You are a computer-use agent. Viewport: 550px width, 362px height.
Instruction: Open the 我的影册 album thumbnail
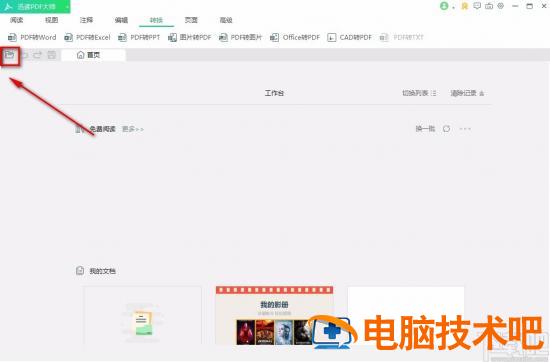(x=274, y=316)
